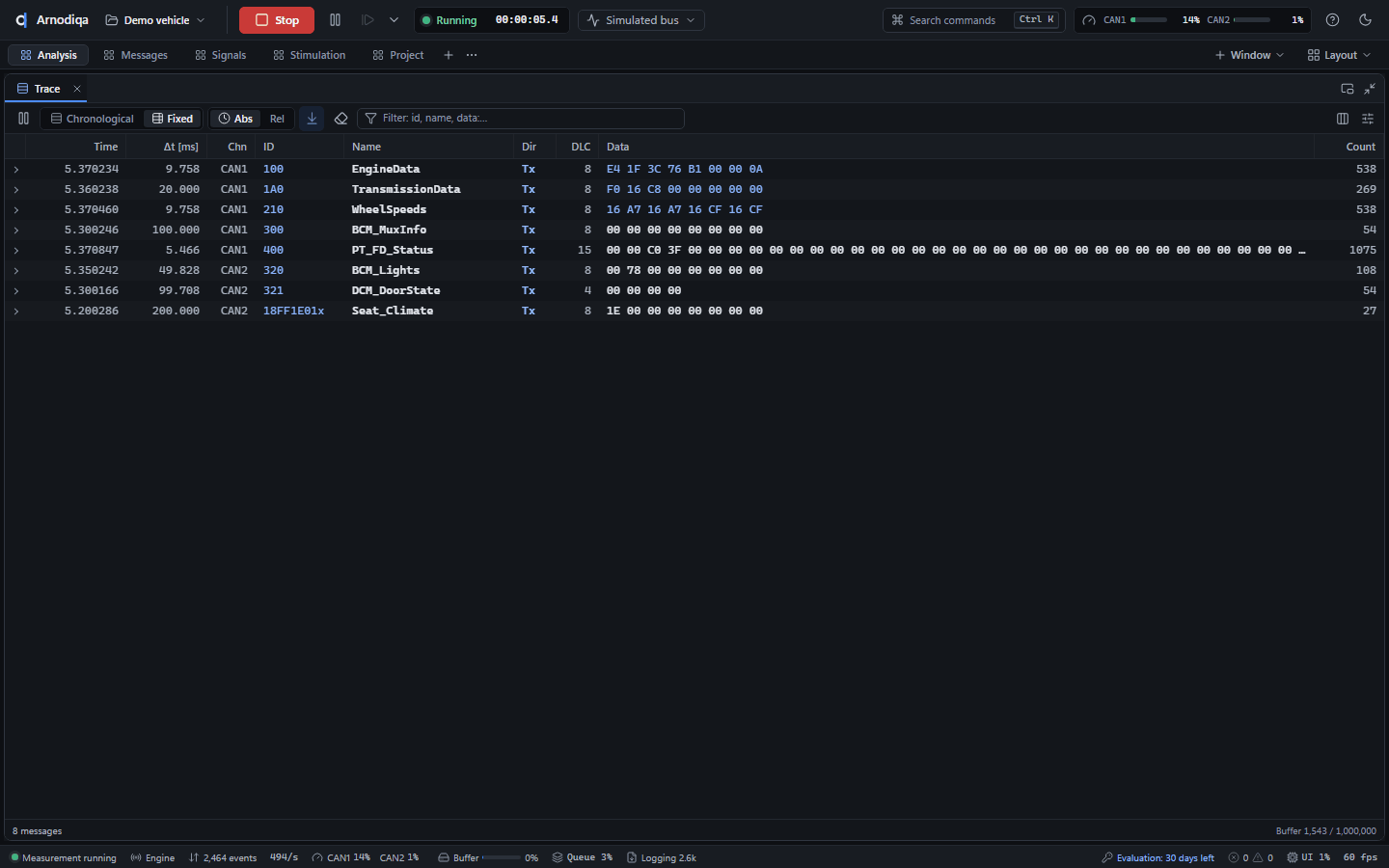This screenshot has height=868, width=1389.
Task: Switch to the Signals tab
Action: coord(221,55)
